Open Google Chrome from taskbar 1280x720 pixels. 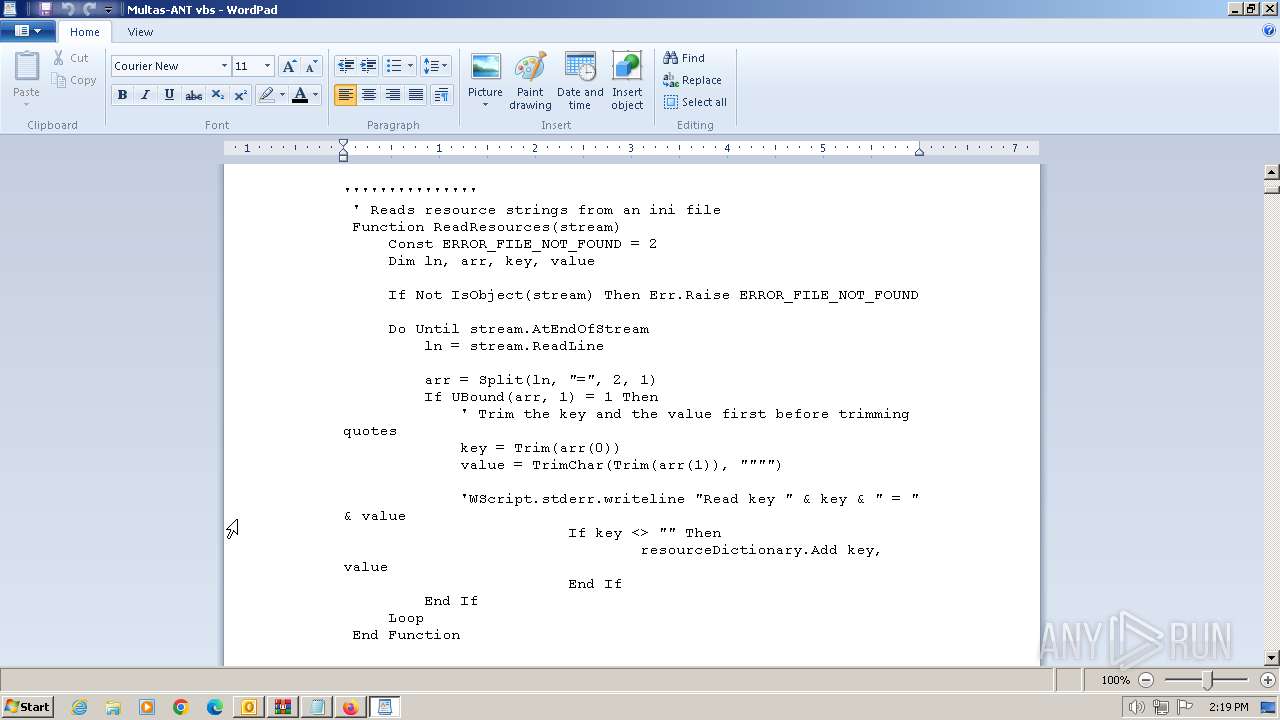[181, 707]
